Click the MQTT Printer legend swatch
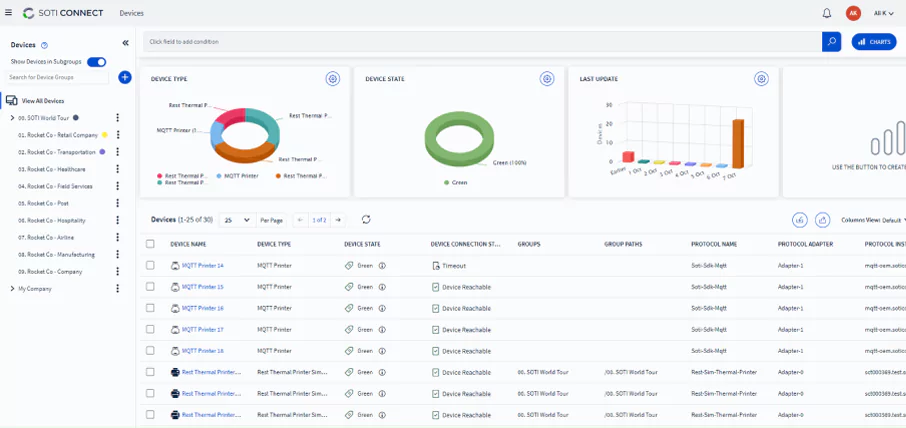This screenshot has height=428, width=906. click(220, 176)
